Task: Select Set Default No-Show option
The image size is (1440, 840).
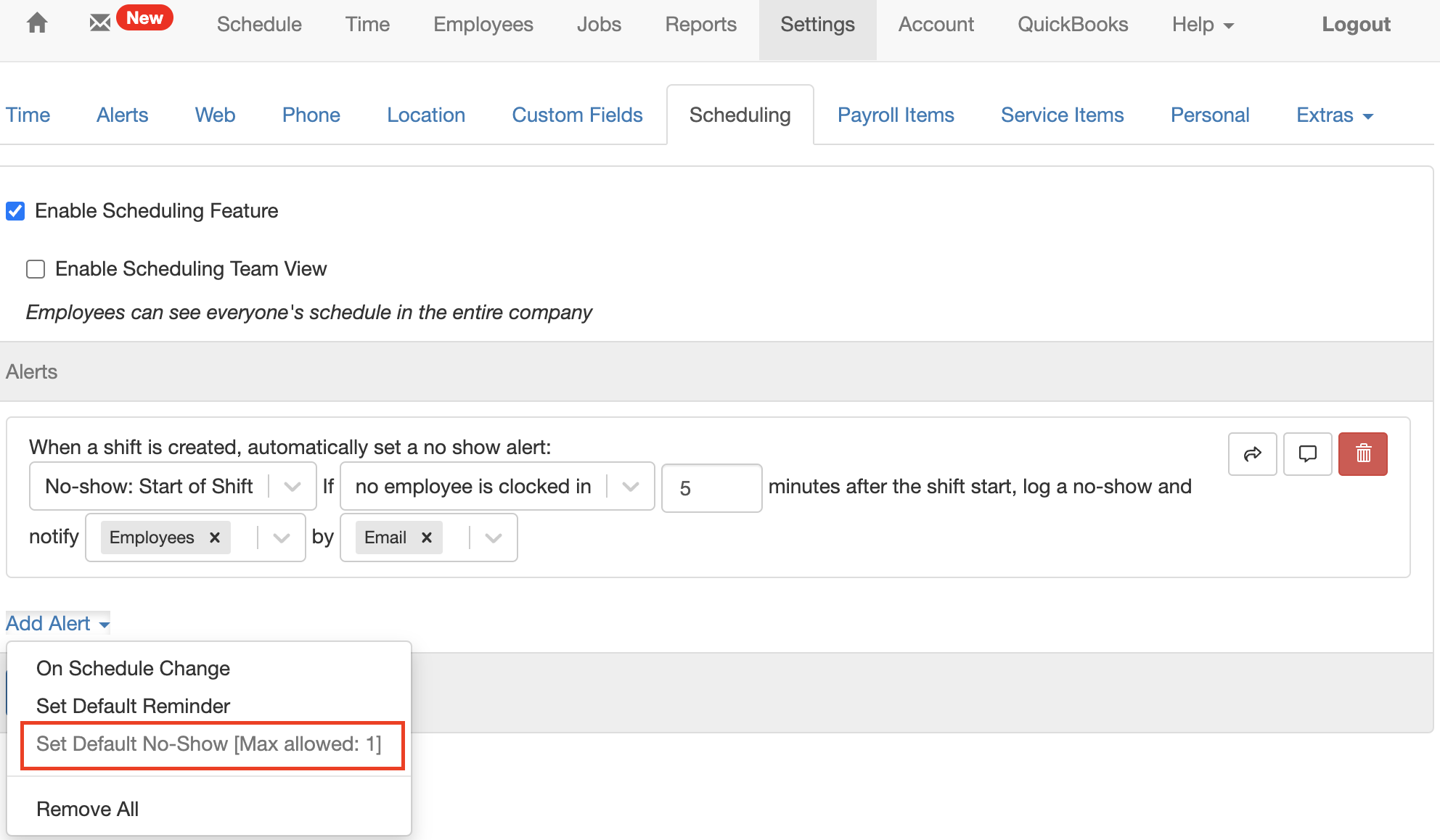Action: [x=209, y=744]
